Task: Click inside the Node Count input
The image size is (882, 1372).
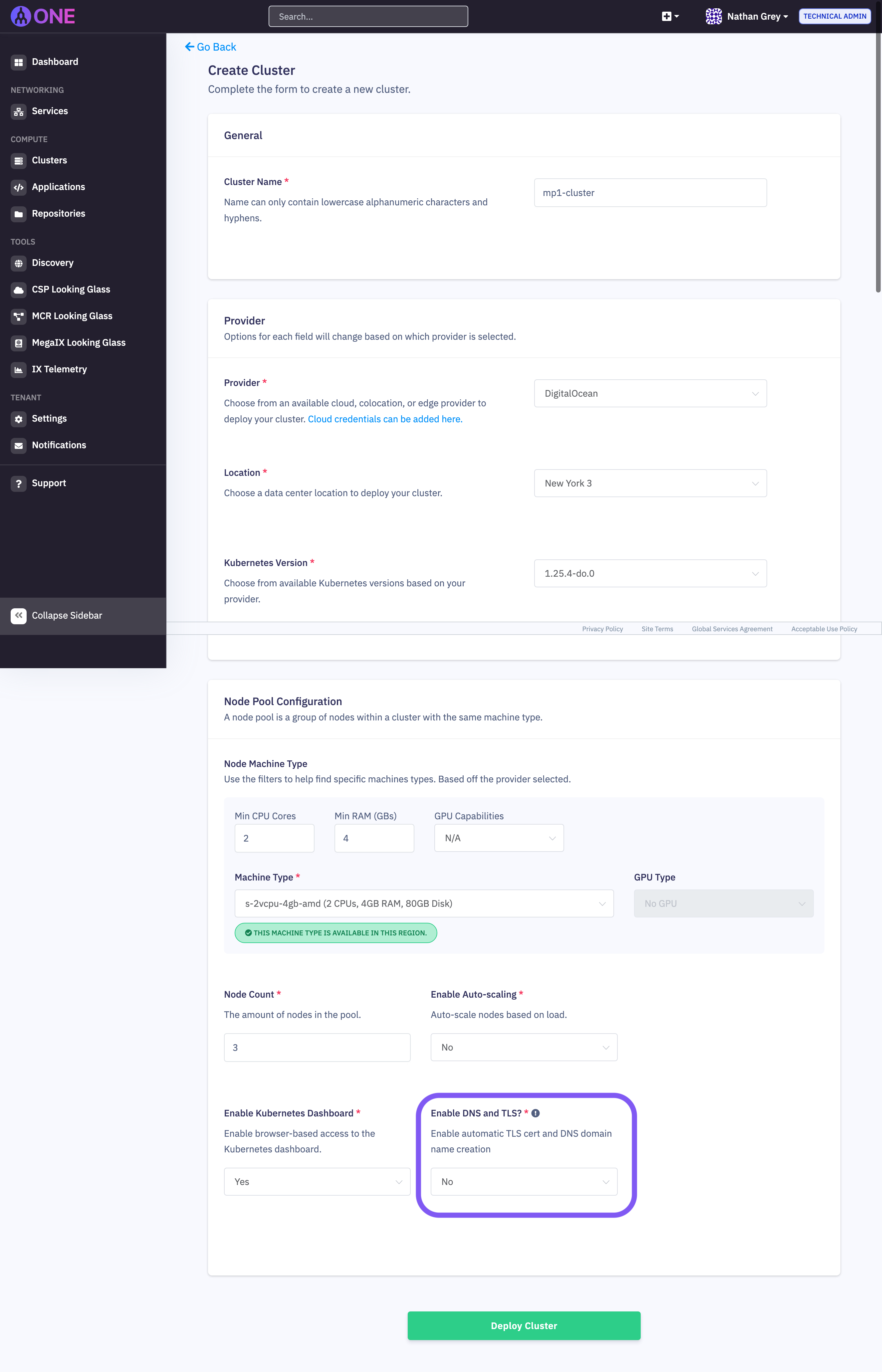Action: 317,1047
